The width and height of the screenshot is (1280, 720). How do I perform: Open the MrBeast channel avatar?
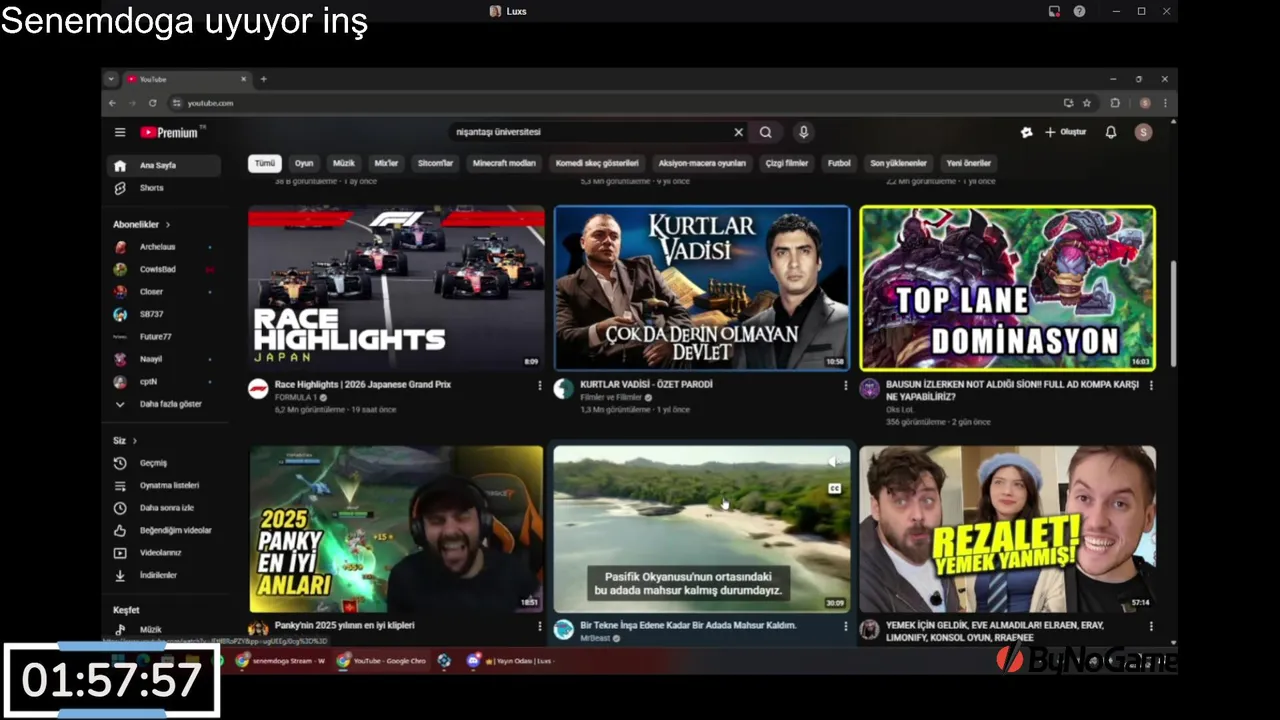point(564,630)
